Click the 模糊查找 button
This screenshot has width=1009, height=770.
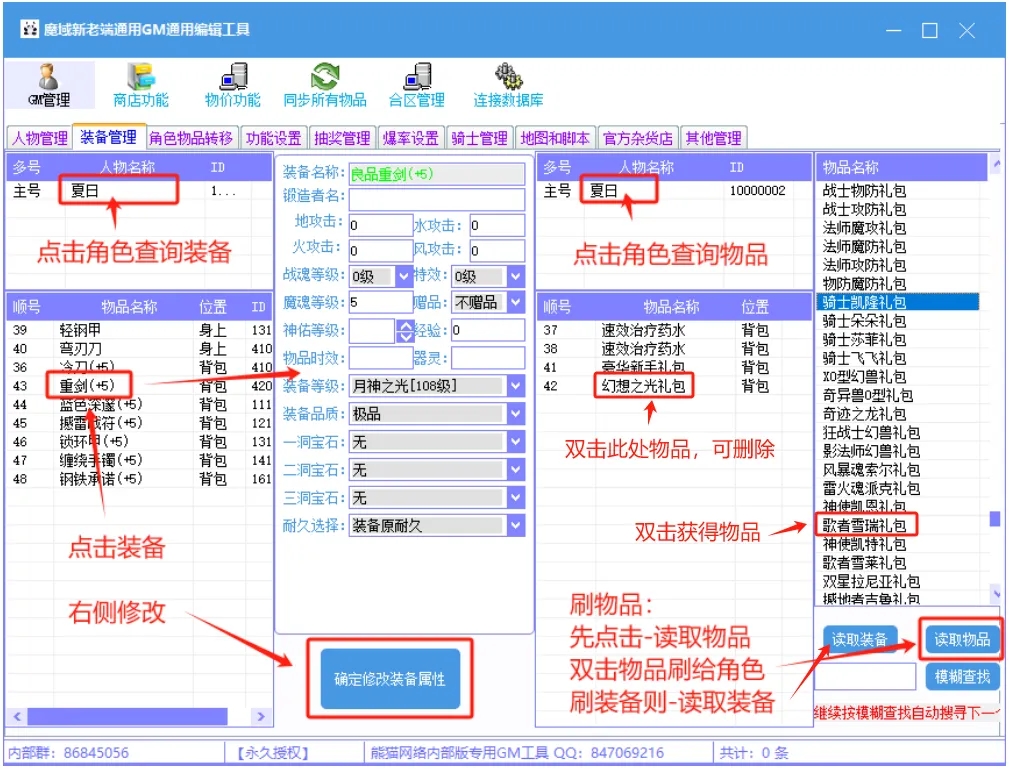pyautogui.click(x=962, y=677)
